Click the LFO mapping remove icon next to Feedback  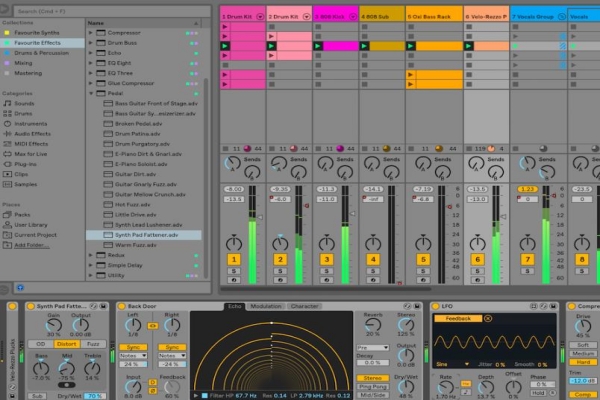pyautogui.click(x=488, y=318)
